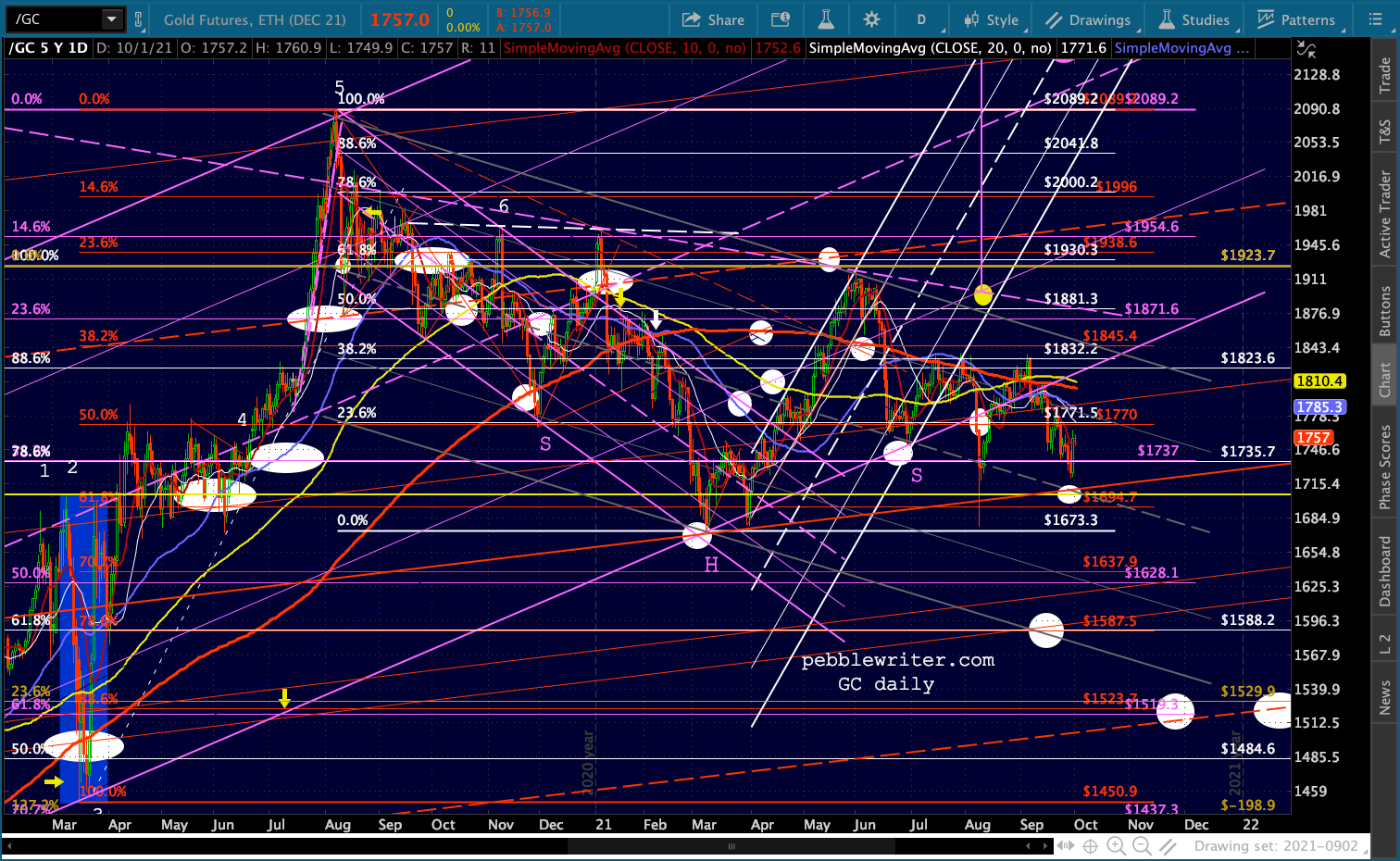
Task: Click the pebblewriter.com chart annotation
Action: click(x=898, y=660)
